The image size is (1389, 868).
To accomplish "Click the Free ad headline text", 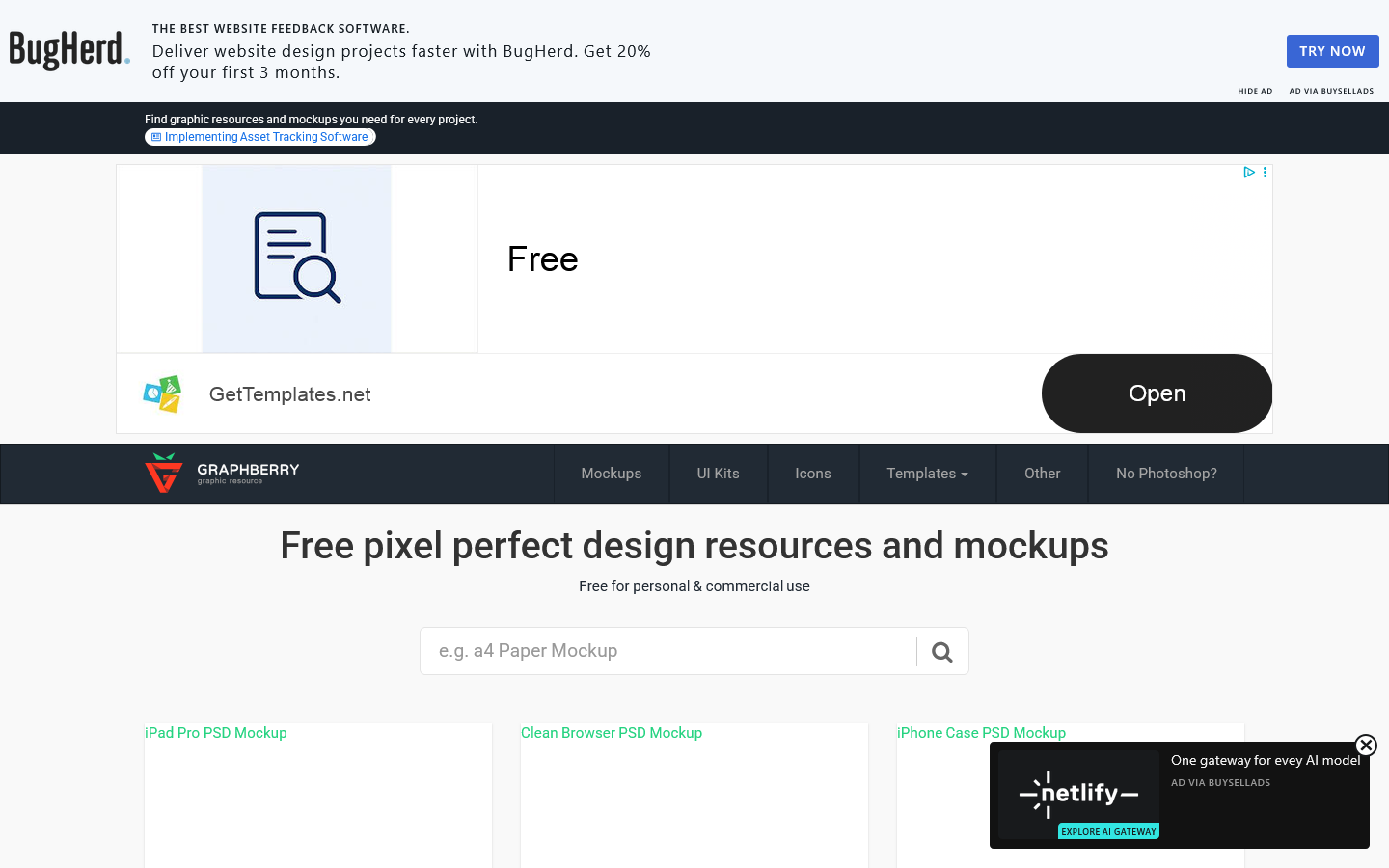I will tap(543, 259).
